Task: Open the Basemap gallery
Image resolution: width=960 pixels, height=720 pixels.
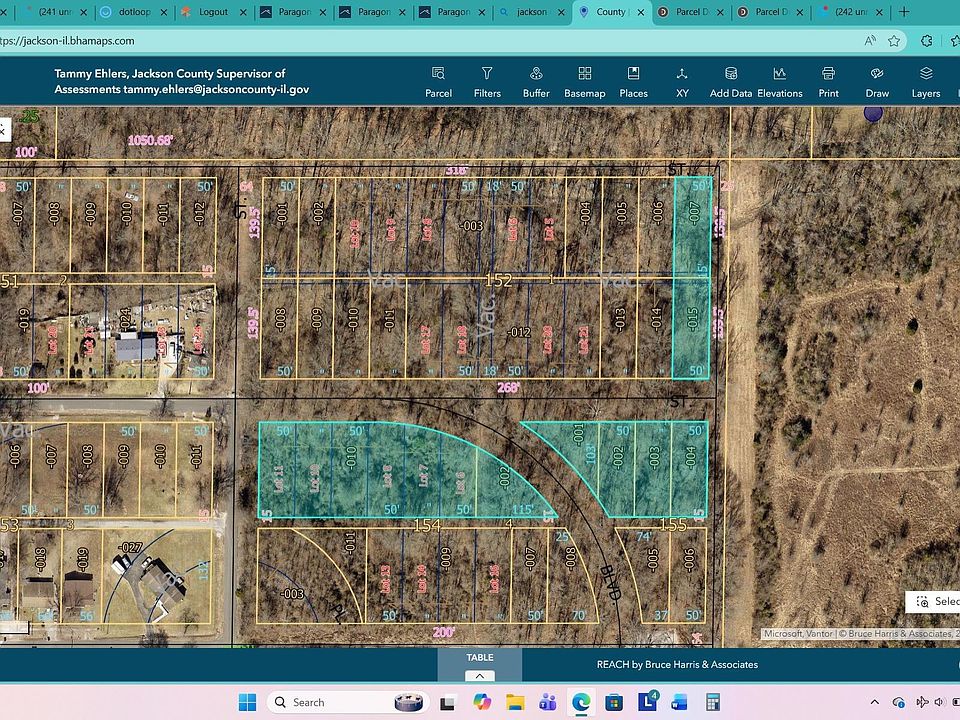Action: (x=584, y=81)
